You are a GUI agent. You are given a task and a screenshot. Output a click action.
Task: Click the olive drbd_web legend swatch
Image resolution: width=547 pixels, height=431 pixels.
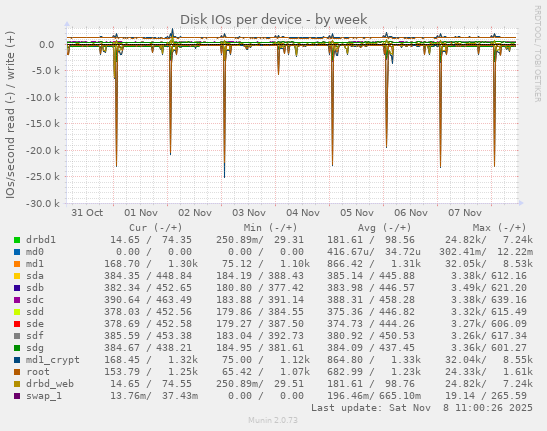(17, 384)
